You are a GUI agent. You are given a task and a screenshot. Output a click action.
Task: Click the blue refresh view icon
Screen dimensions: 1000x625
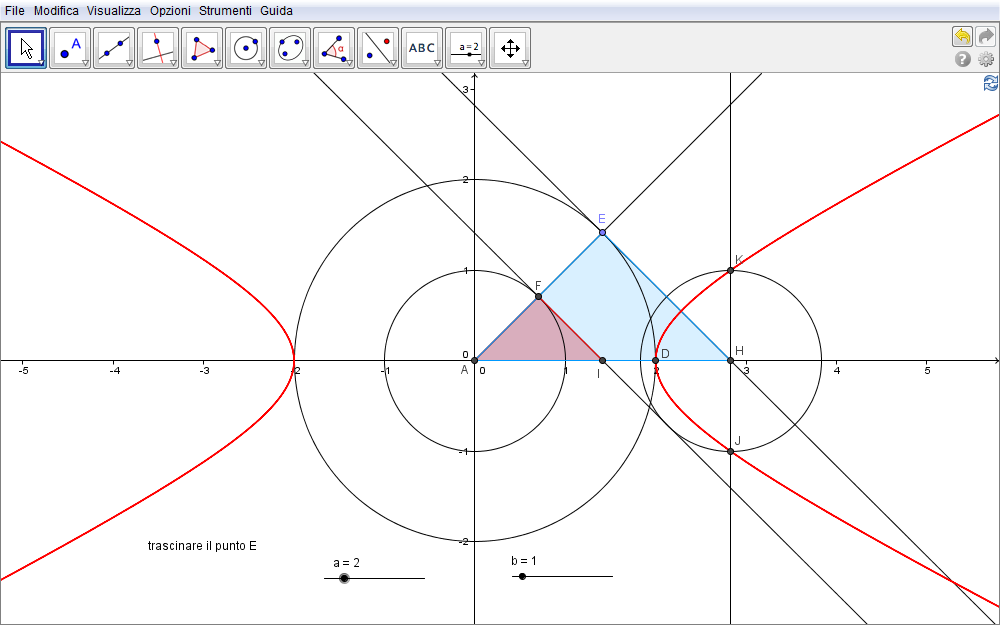pyautogui.click(x=990, y=84)
